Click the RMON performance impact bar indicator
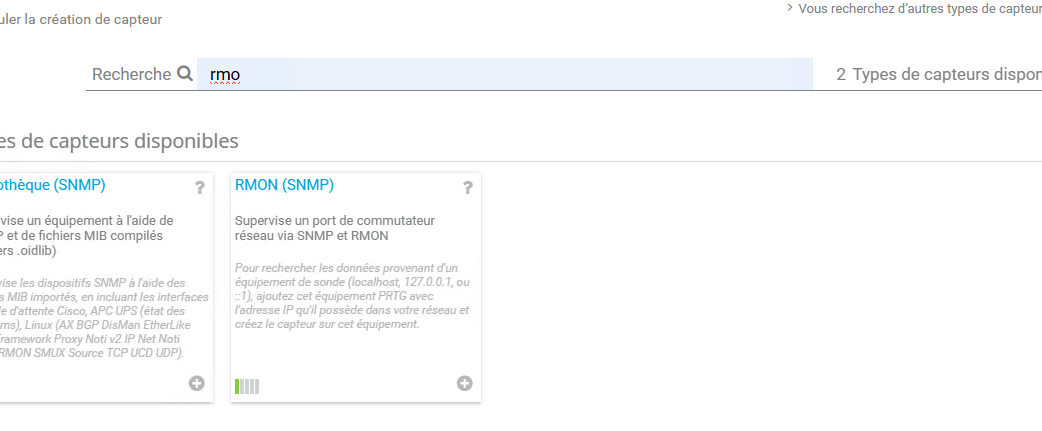Image resolution: width=1042 pixels, height=431 pixels. point(247,386)
